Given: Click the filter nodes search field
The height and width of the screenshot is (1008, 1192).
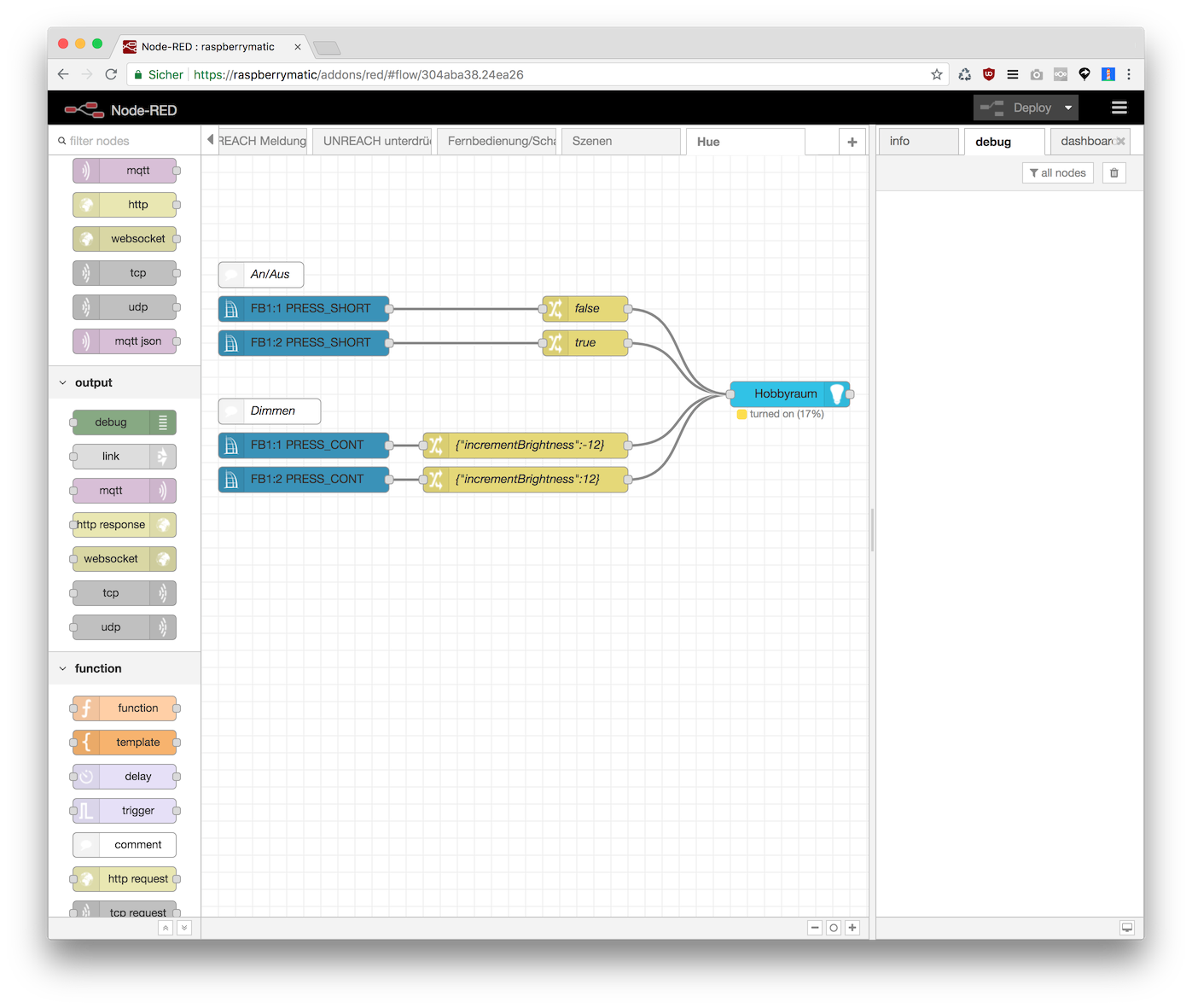Looking at the screenshot, I should [x=128, y=141].
